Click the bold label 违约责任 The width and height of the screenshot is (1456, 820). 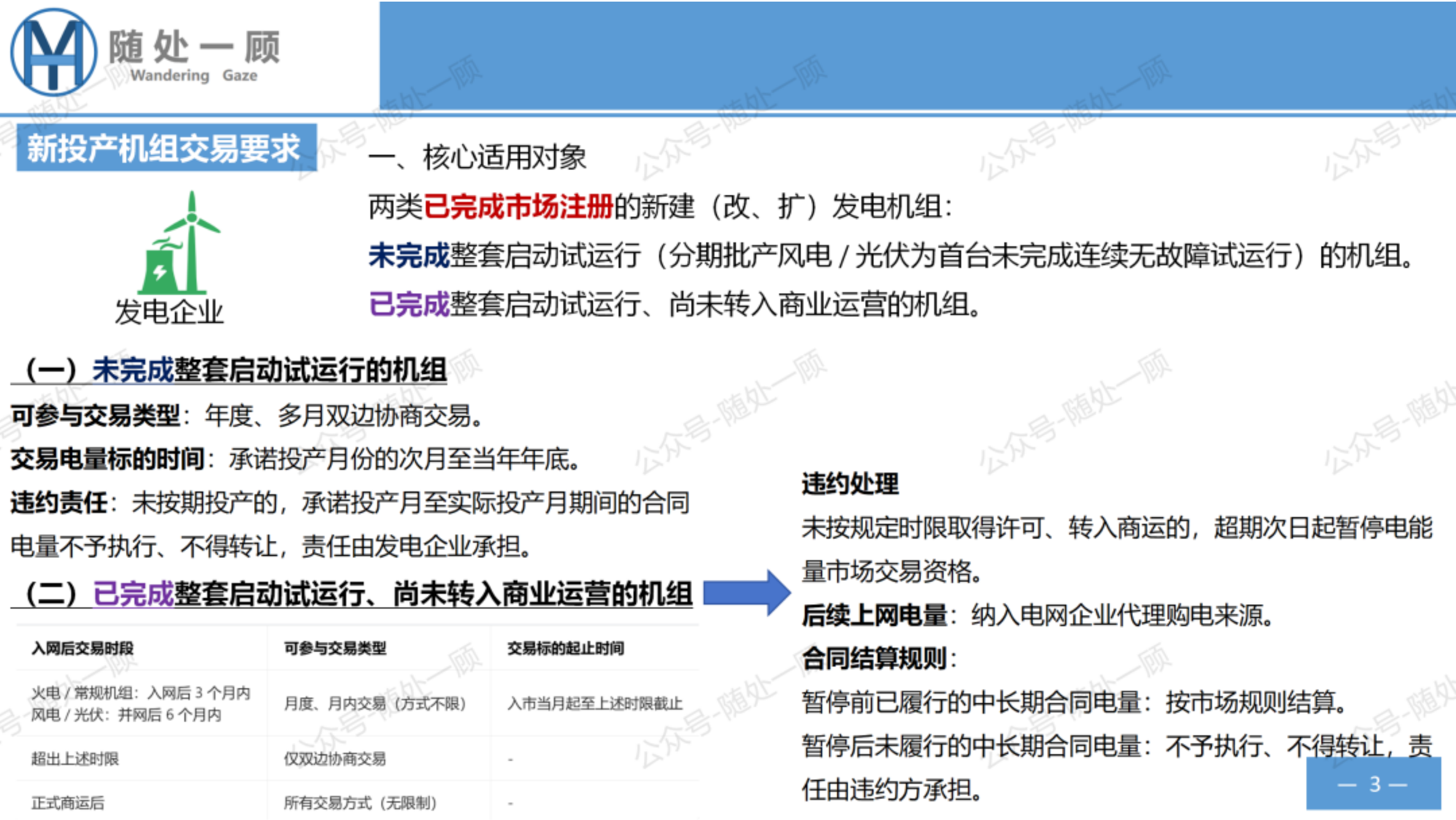[x=59, y=503]
